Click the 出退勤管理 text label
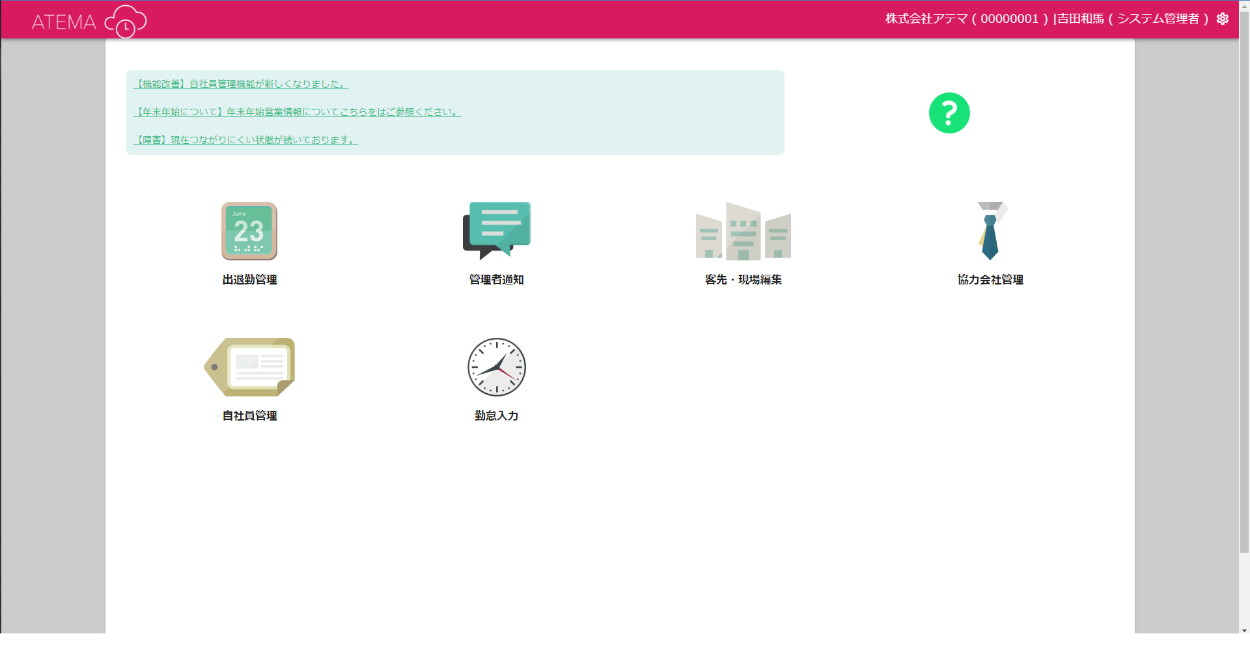The image size is (1250, 651). click(249, 280)
